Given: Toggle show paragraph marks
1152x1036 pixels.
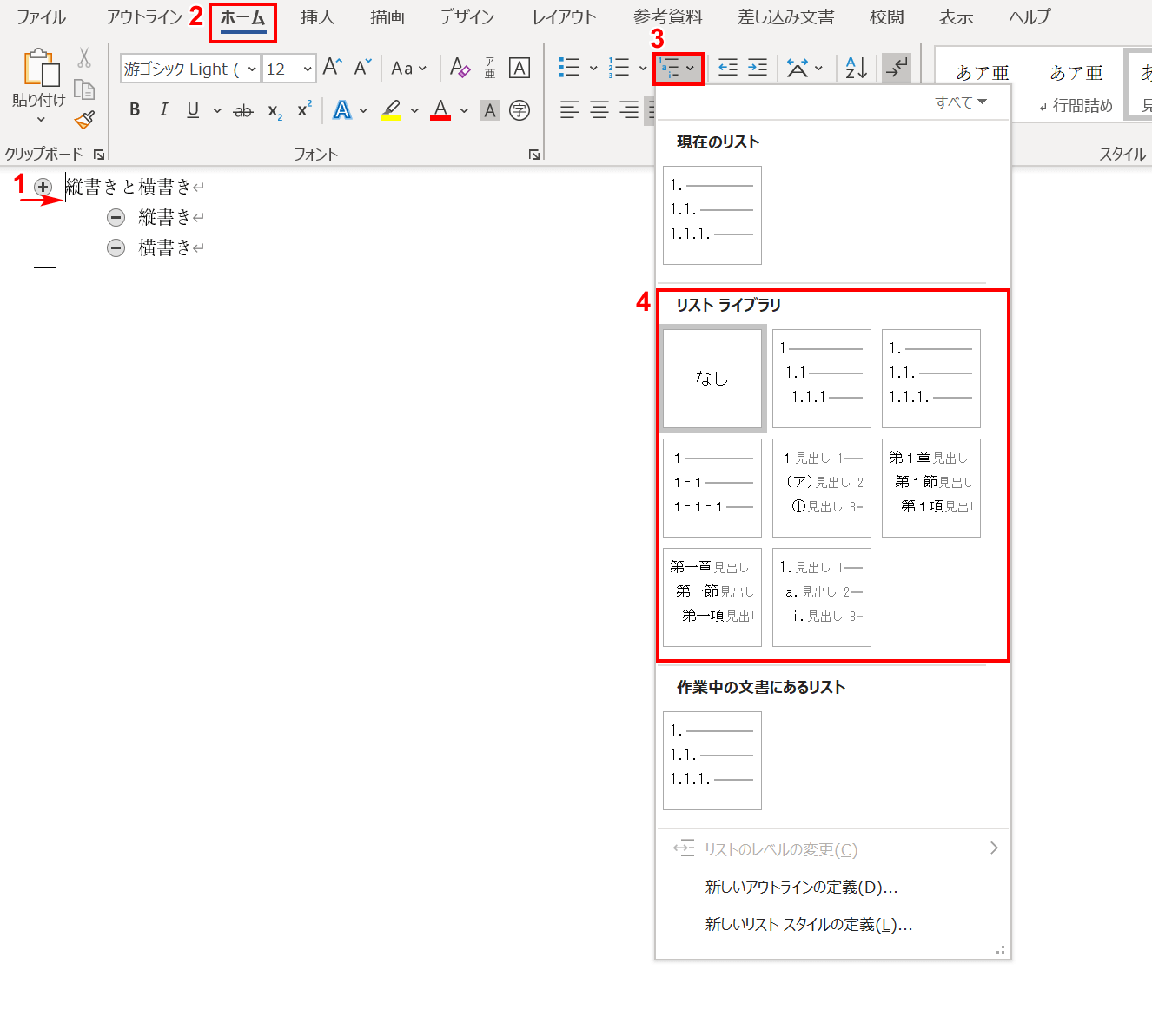Looking at the screenshot, I should coord(897,68).
